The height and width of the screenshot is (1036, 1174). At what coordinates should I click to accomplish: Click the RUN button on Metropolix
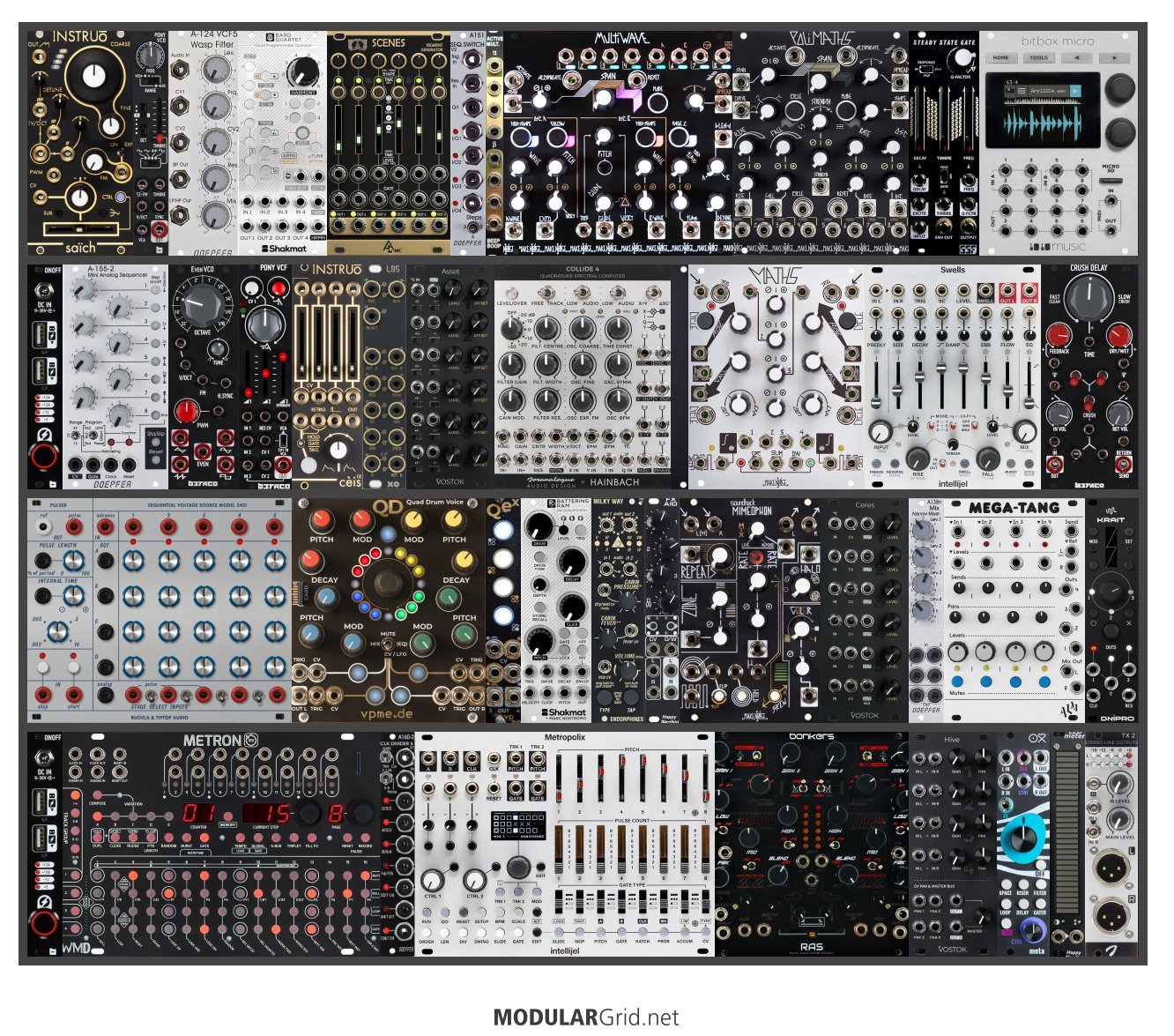pyautogui.click(x=427, y=911)
